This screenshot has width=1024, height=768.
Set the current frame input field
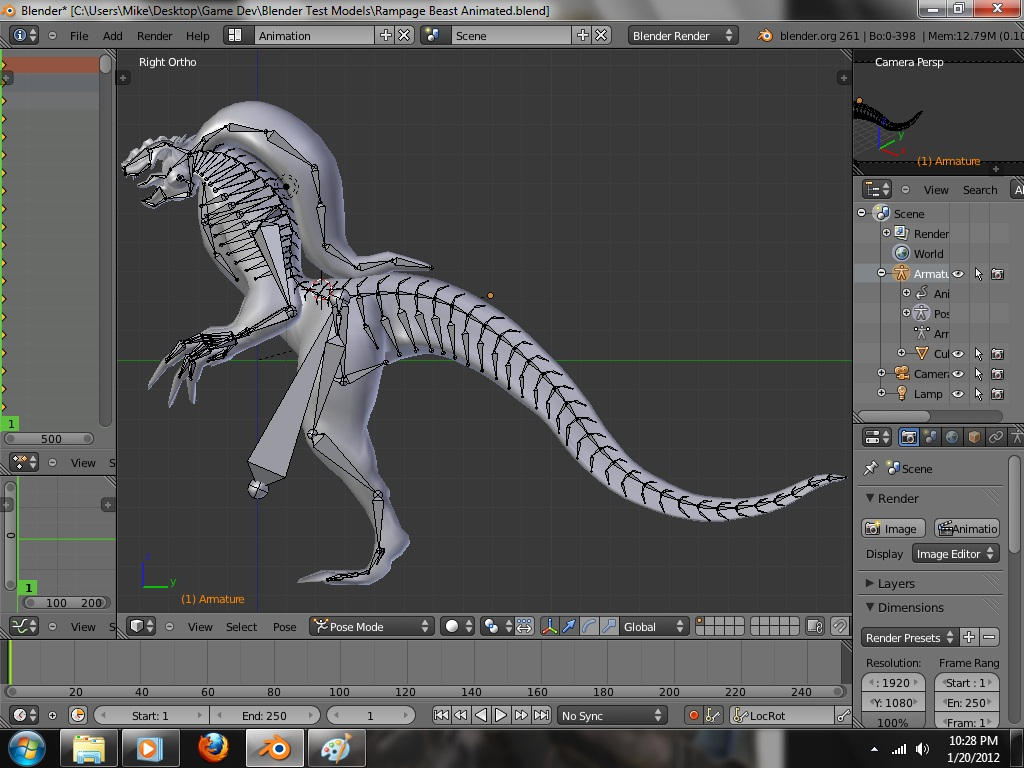(370, 715)
